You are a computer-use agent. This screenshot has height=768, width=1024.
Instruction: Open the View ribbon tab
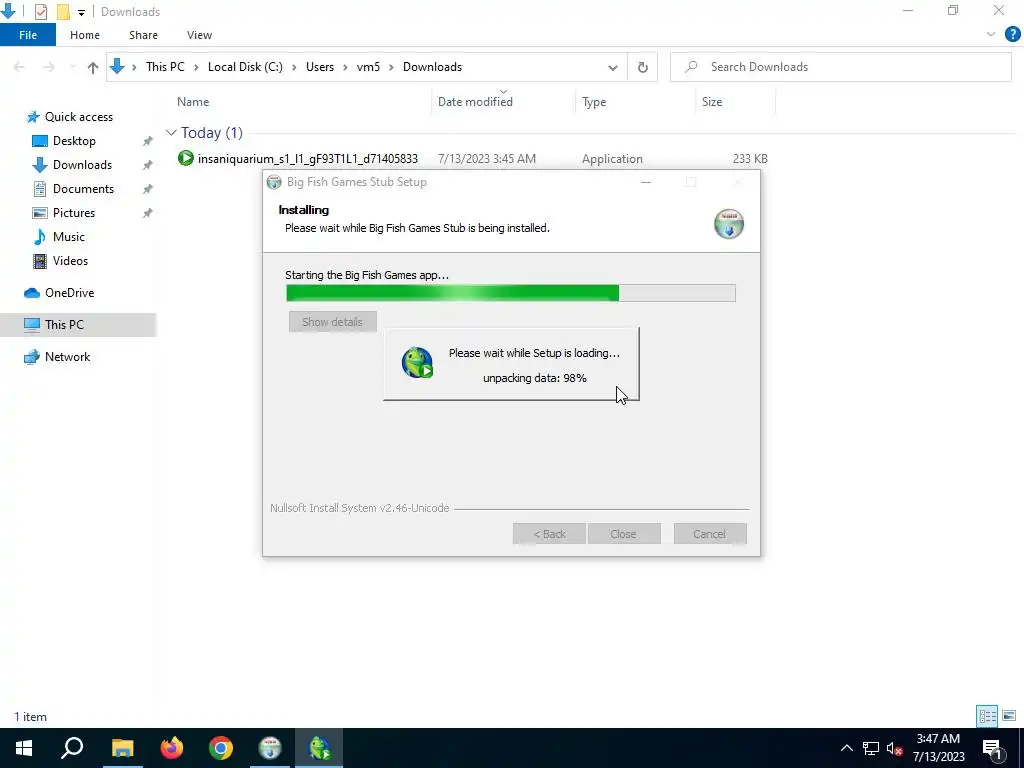pyautogui.click(x=199, y=35)
